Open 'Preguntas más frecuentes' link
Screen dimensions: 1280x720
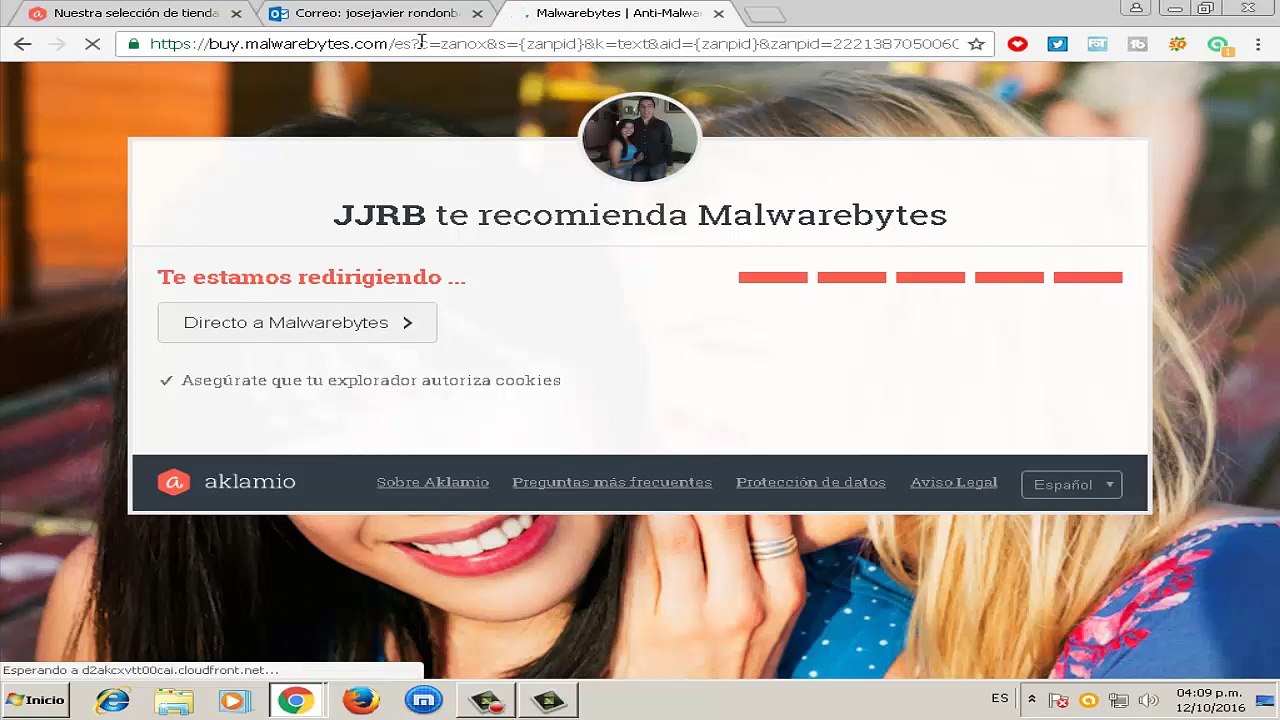[x=612, y=482]
